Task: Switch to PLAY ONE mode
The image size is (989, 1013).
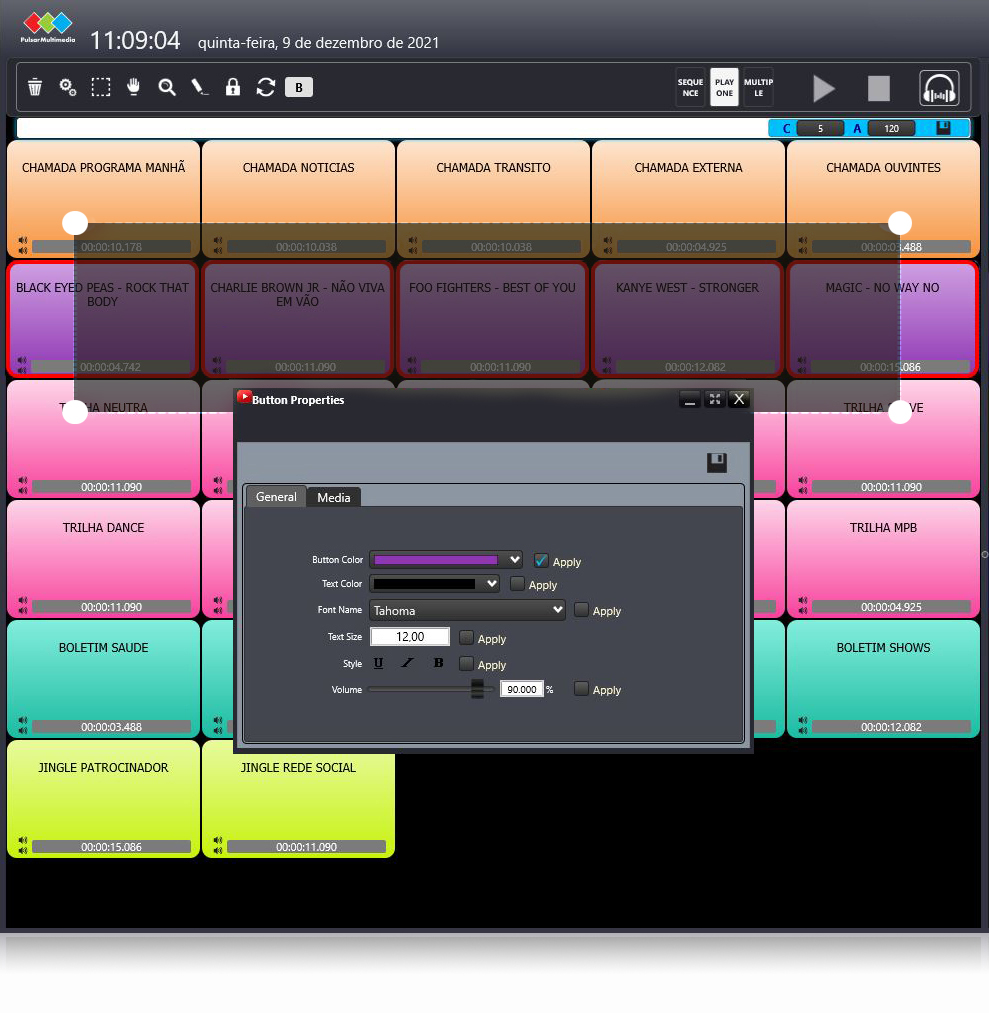Action: click(724, 87)
